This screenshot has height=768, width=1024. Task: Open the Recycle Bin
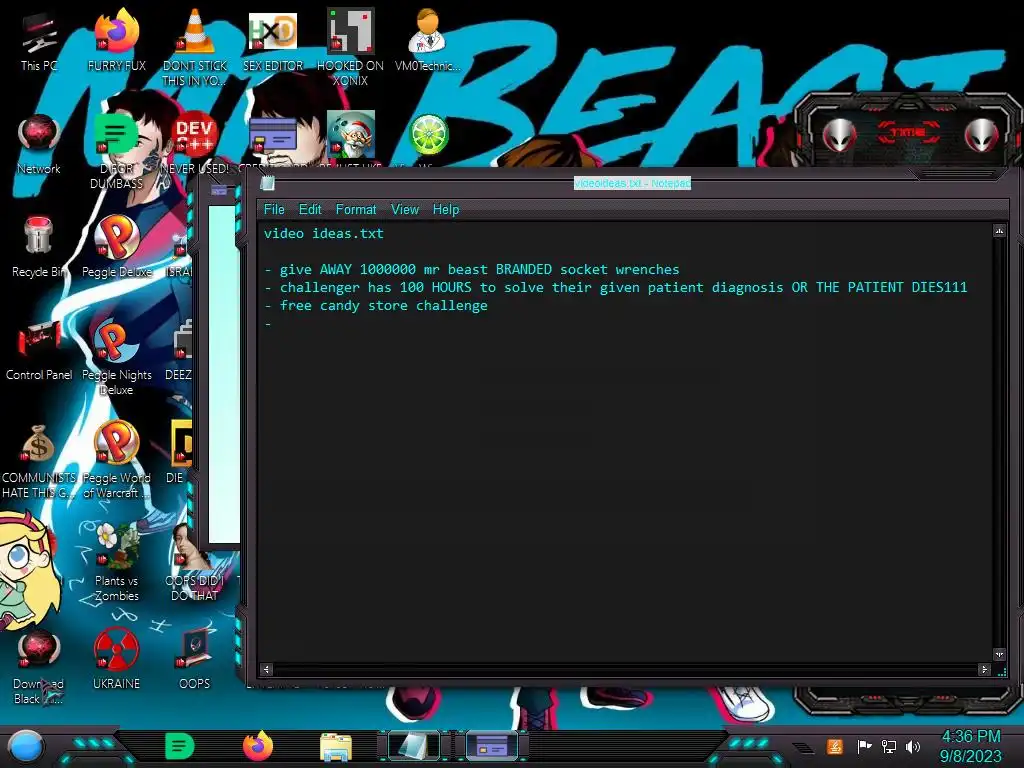(x=38, y=247)
